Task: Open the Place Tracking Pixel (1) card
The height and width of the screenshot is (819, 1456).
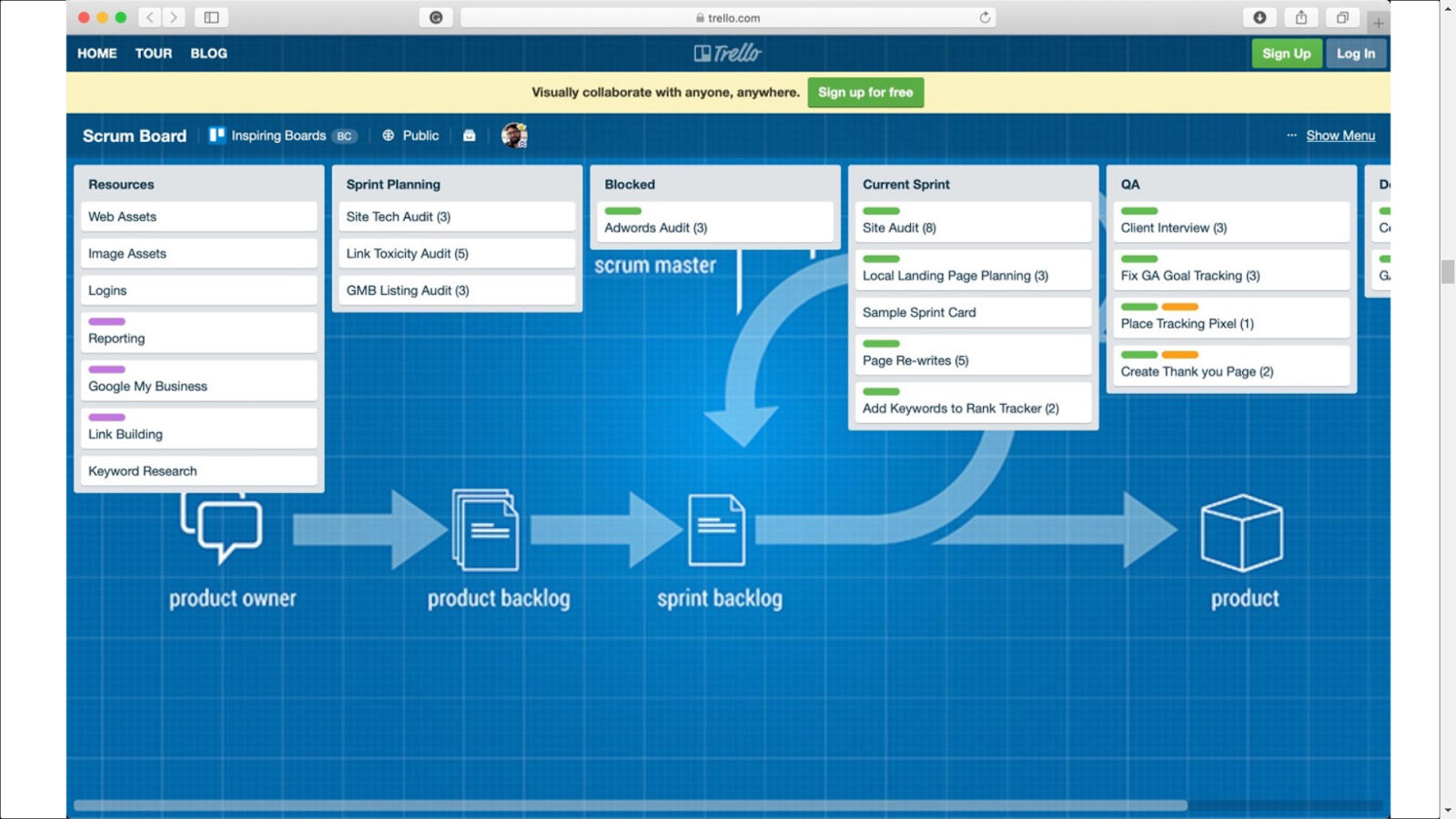Action: coord(1231,318)
